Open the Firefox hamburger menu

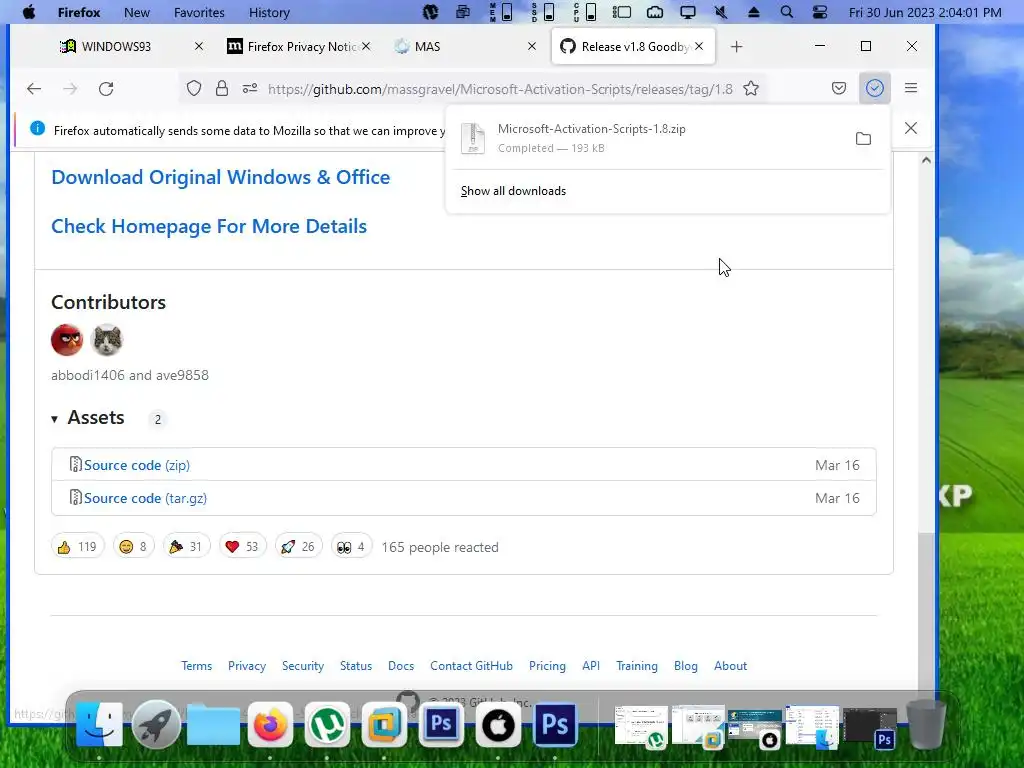point(911,88)
